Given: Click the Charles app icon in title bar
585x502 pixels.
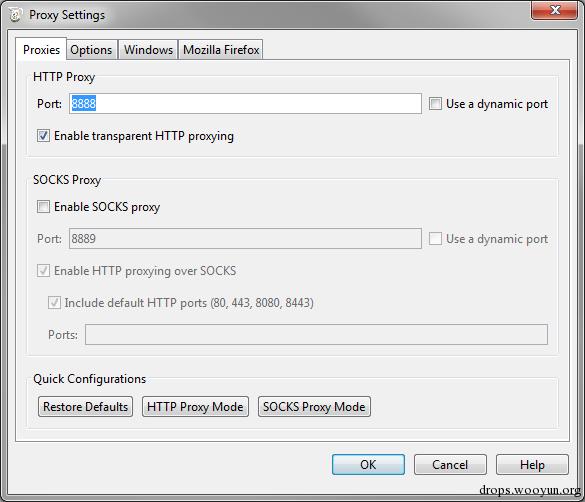Looking at the screenshot, I should pos(15,15).
